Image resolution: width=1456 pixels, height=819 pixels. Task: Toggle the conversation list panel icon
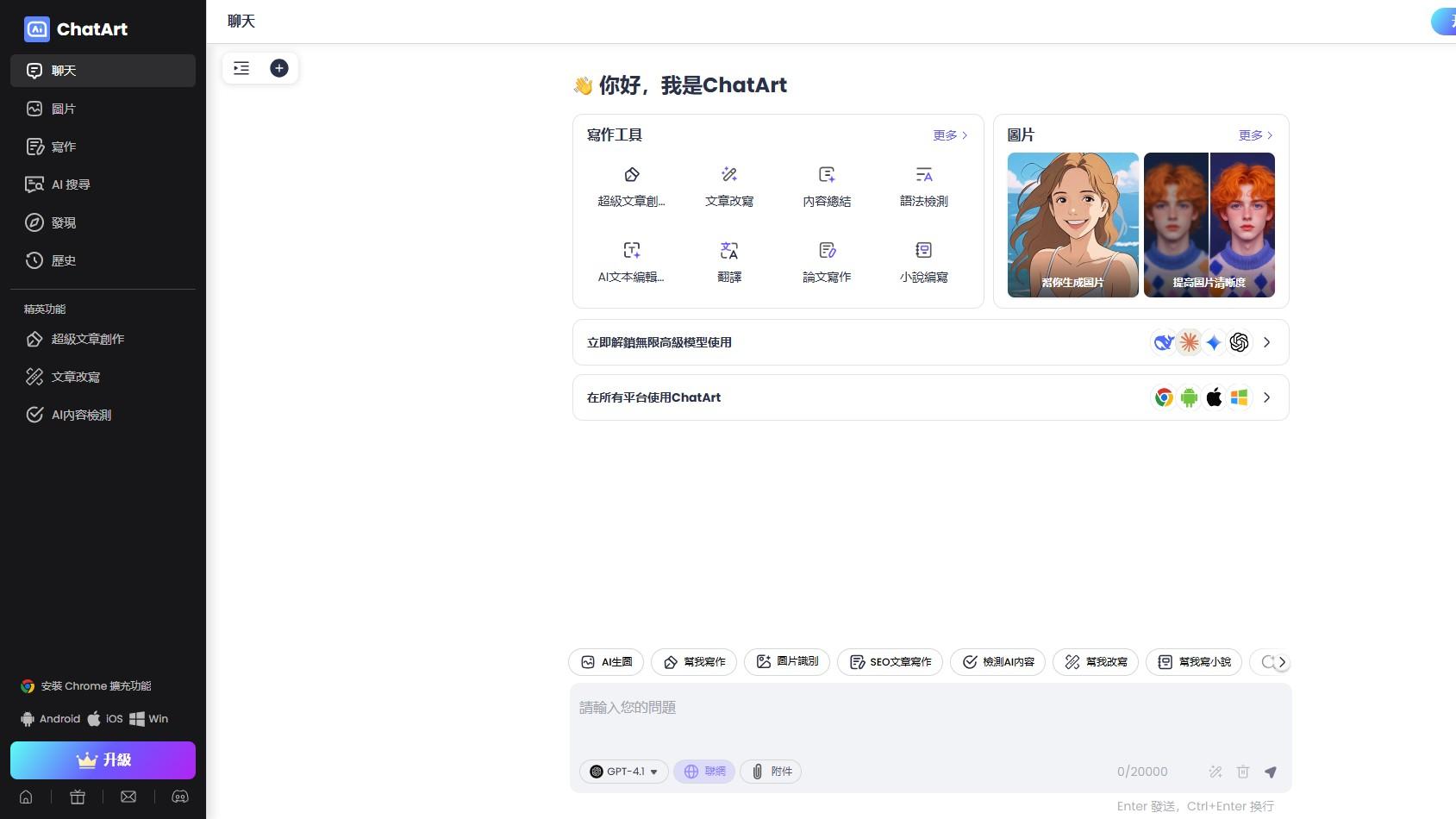click(241, 68)
